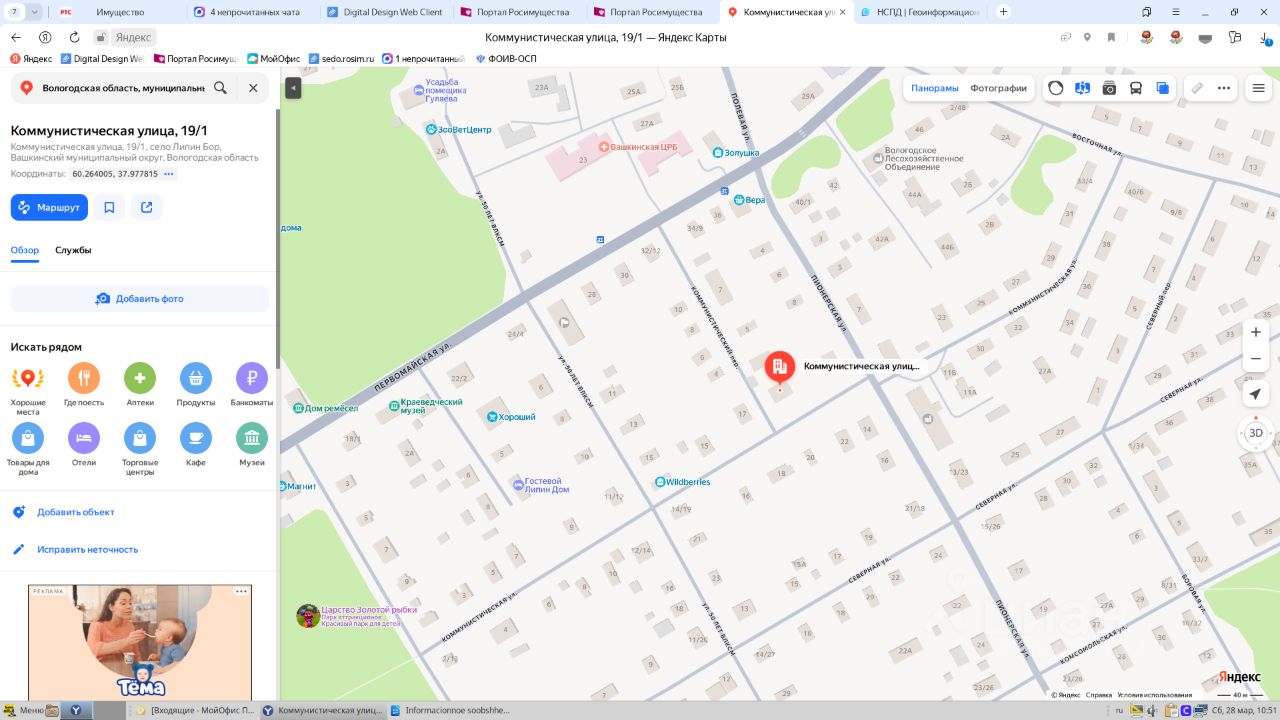Open the map layers selector
Screen dimensions: 1280x720
point(1162,88)
